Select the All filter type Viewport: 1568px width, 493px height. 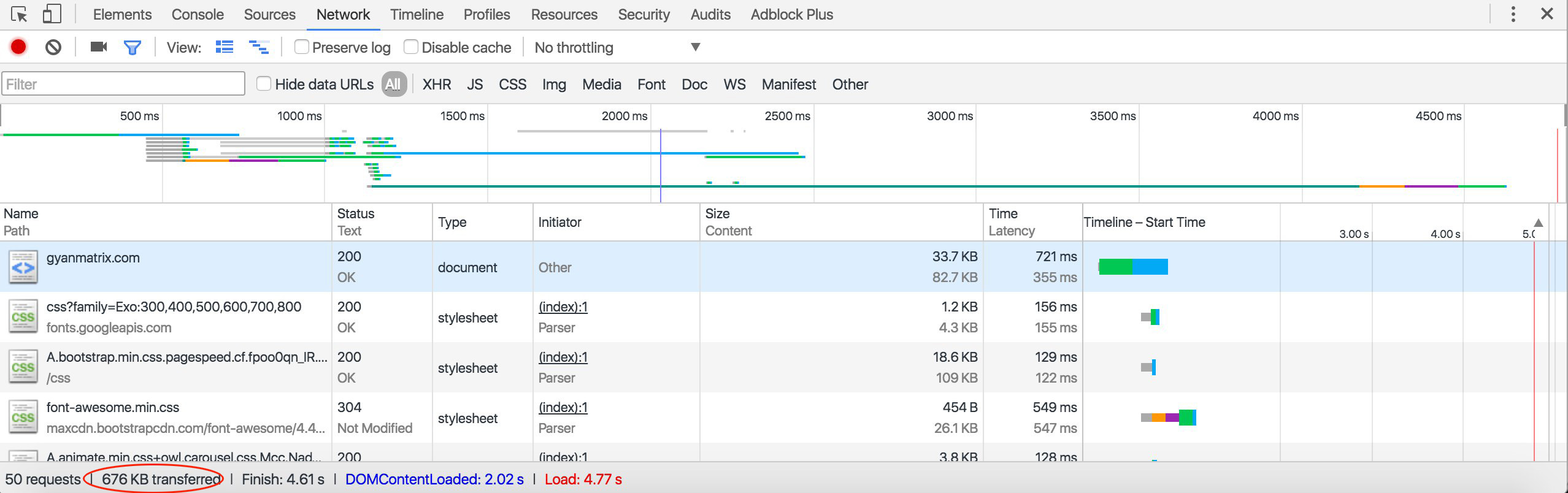click(393, 84)
